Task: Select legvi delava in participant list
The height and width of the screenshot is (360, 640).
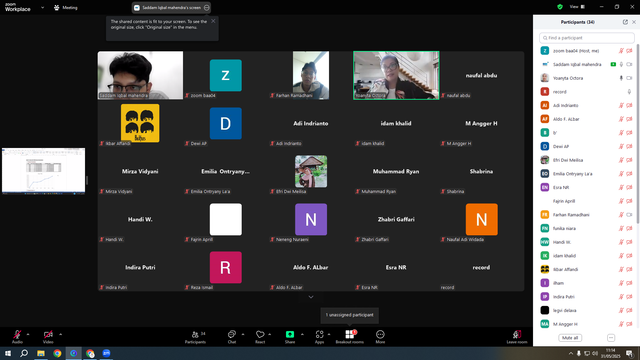Action: [x=586, y=311]
